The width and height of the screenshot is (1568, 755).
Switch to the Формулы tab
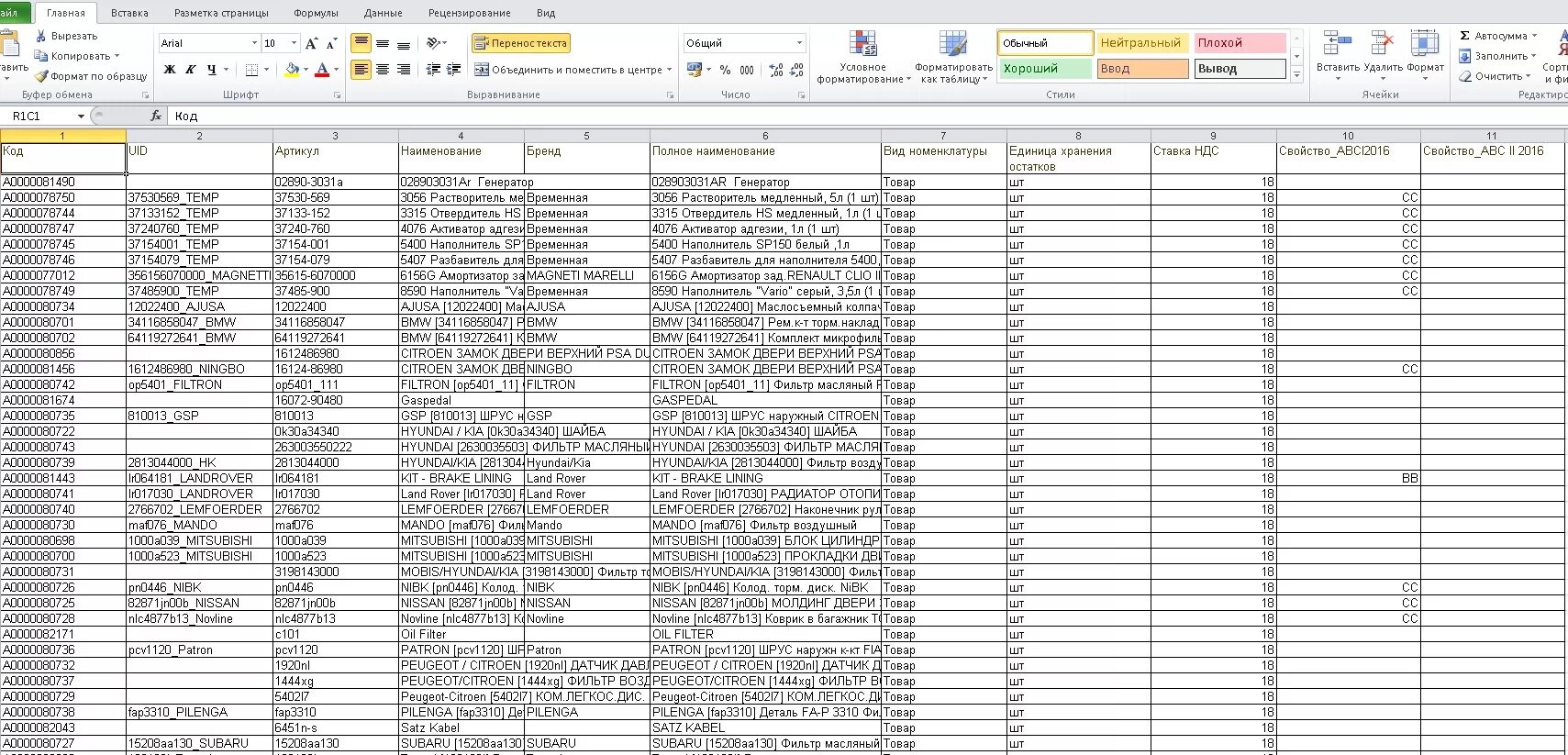coord(316,13)
